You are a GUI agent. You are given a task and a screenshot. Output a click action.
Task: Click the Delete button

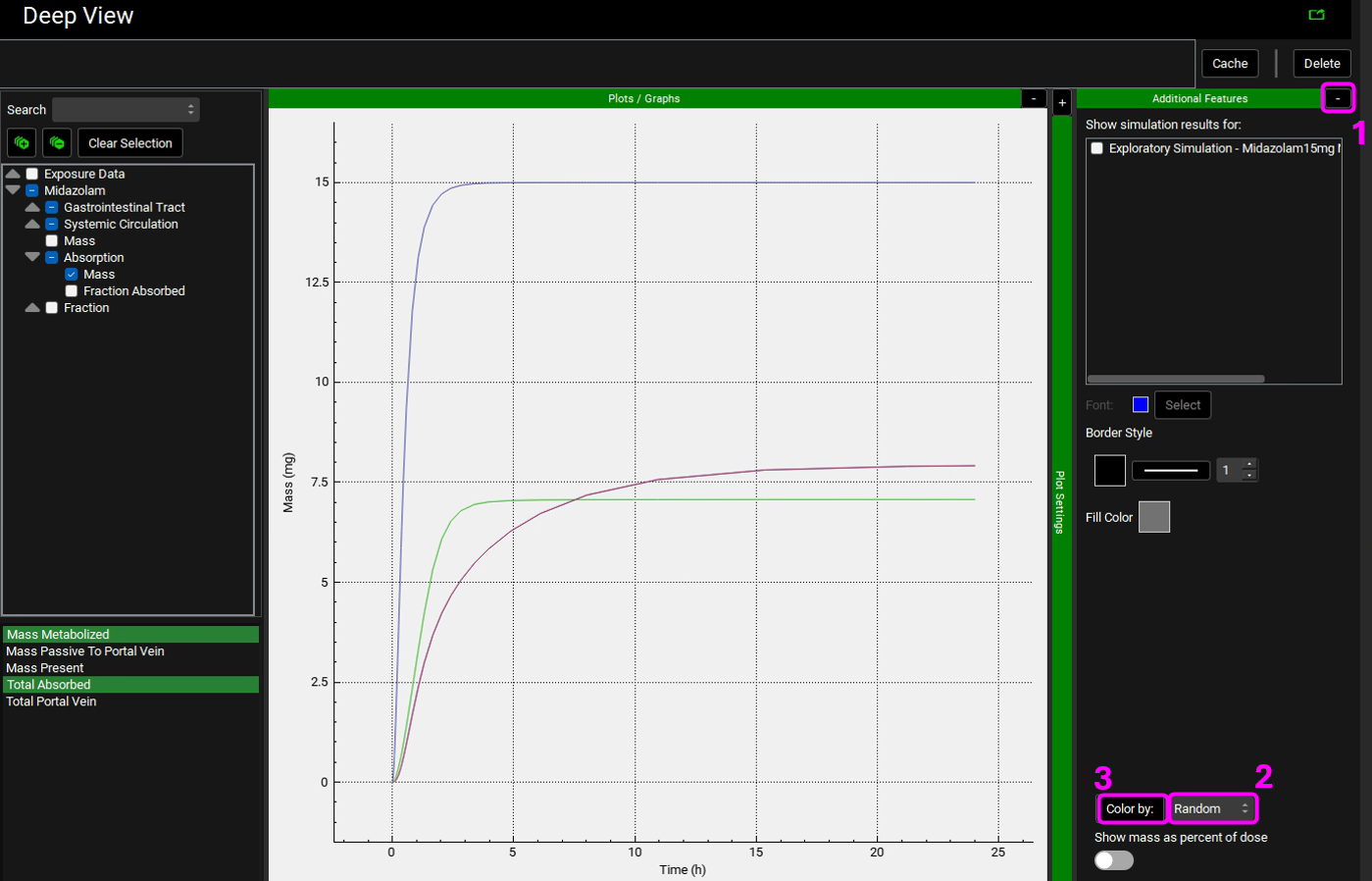[x=1321, y=64]
